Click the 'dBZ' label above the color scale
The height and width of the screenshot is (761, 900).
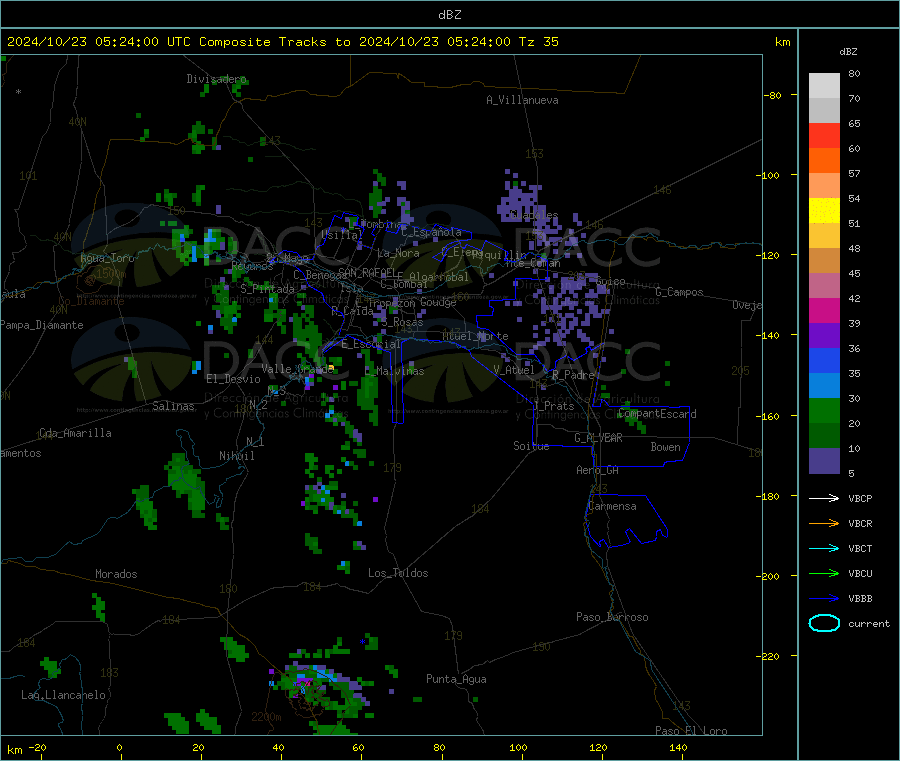coord(848,52)
